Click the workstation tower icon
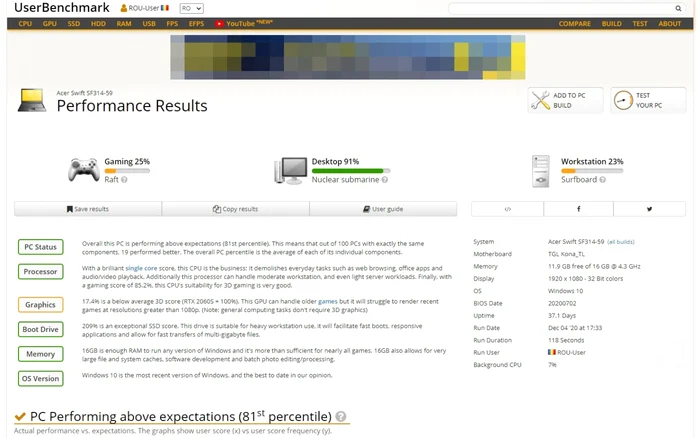 point(541,171)
